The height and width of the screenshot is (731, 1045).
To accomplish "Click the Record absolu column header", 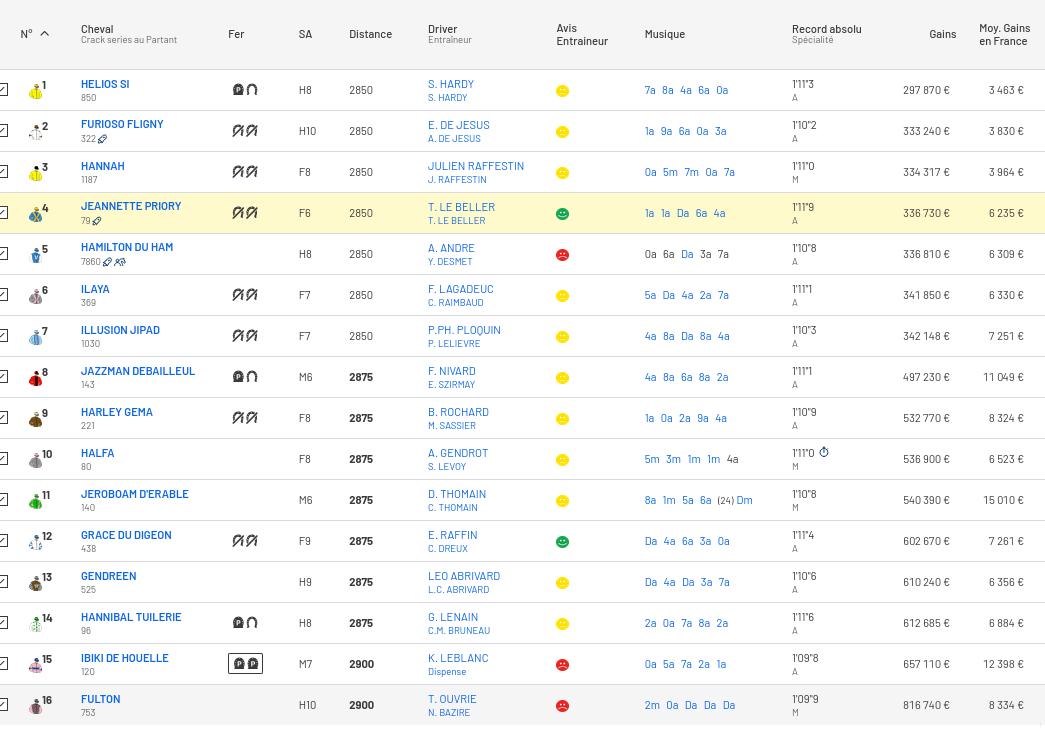I will pyautogui.click(x=826, y=29).
